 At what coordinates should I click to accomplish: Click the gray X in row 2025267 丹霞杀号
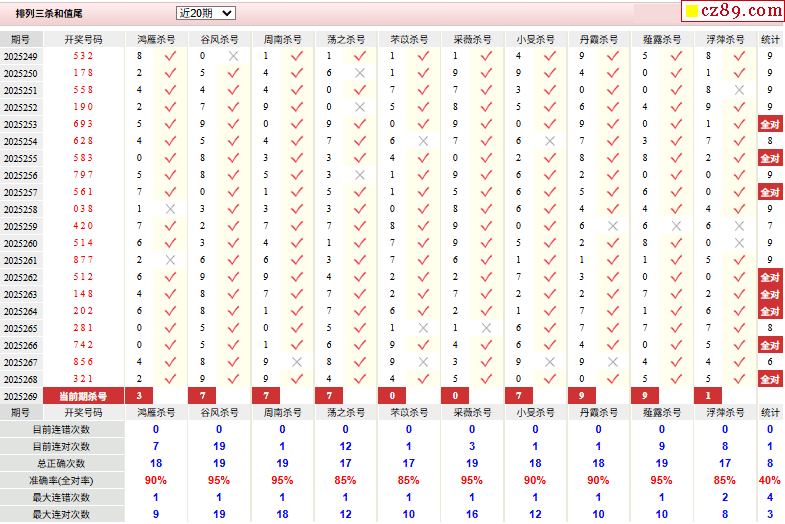613,362
